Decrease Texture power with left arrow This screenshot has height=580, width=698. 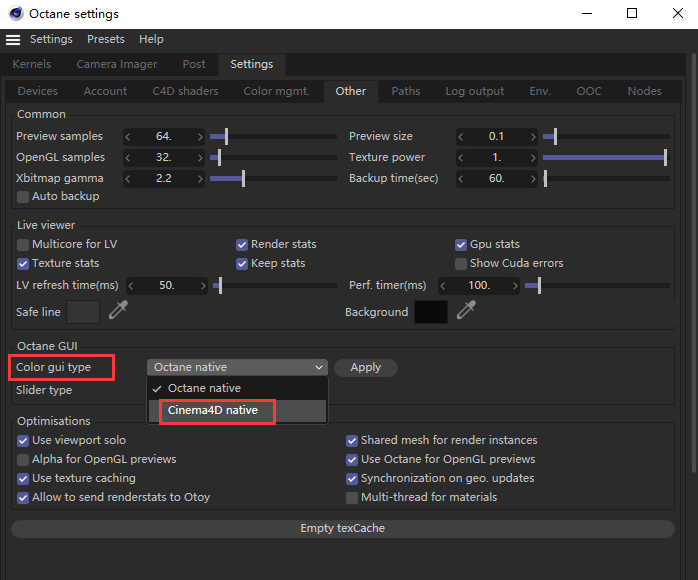[x=461, y=157]
